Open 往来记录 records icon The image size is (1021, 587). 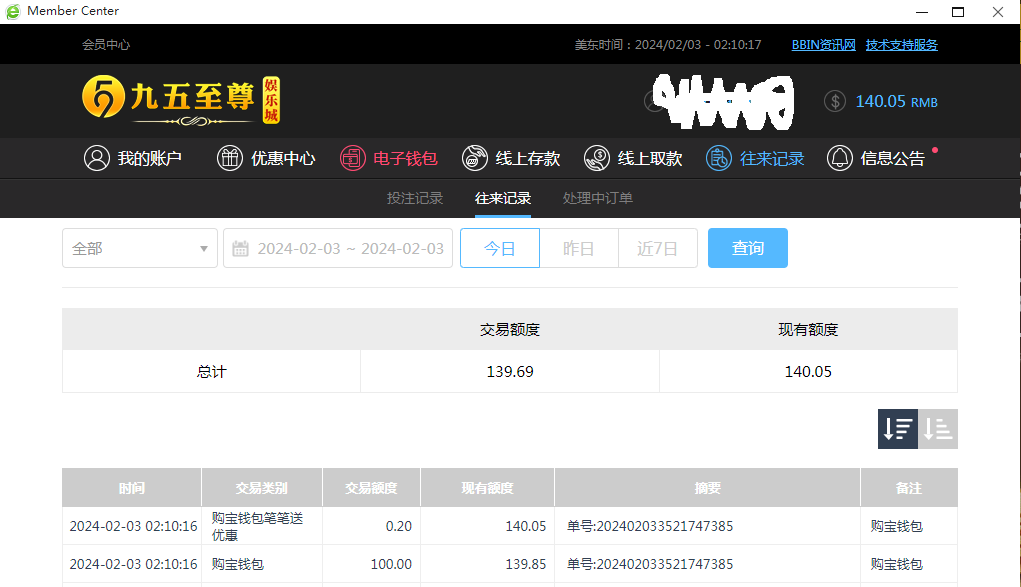[x=719, y=158]
